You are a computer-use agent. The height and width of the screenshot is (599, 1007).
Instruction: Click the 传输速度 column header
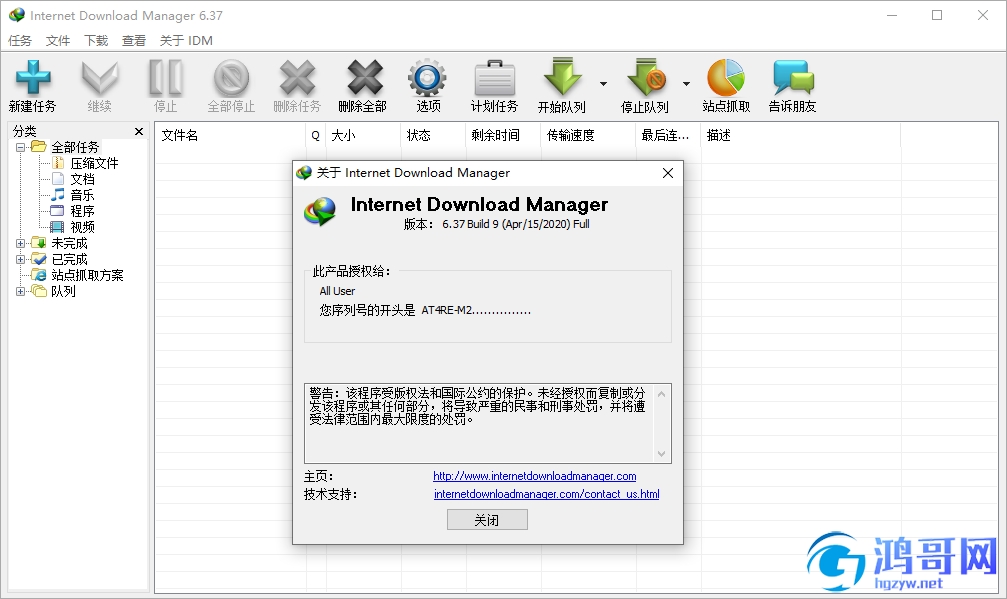pos(588,135)
